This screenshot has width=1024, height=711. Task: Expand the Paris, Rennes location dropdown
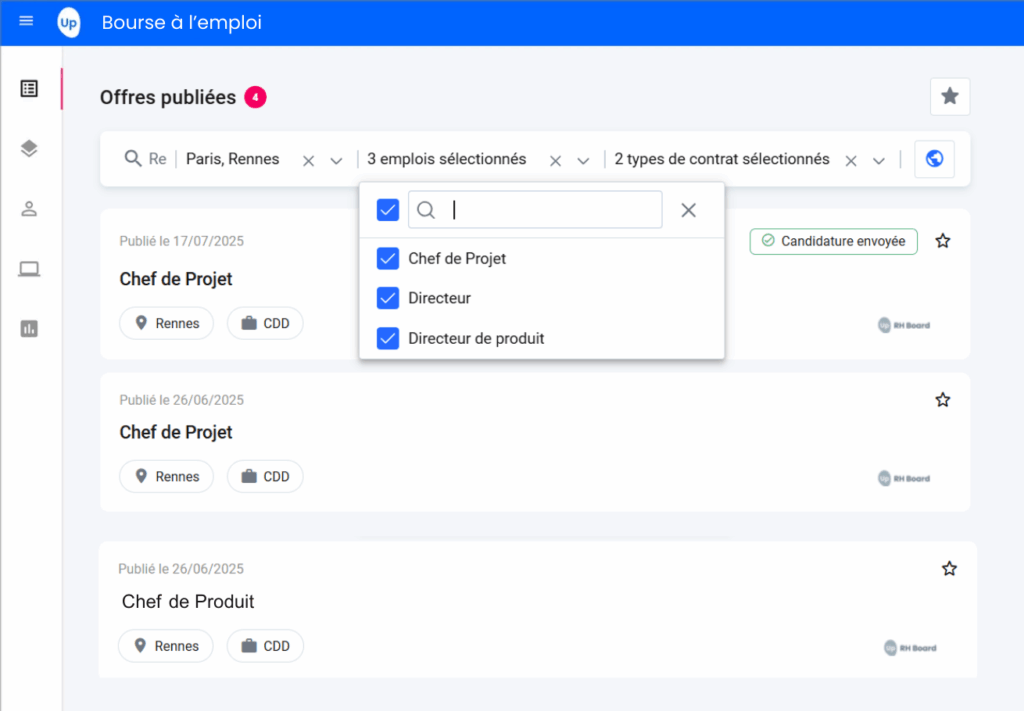(336, 161)
